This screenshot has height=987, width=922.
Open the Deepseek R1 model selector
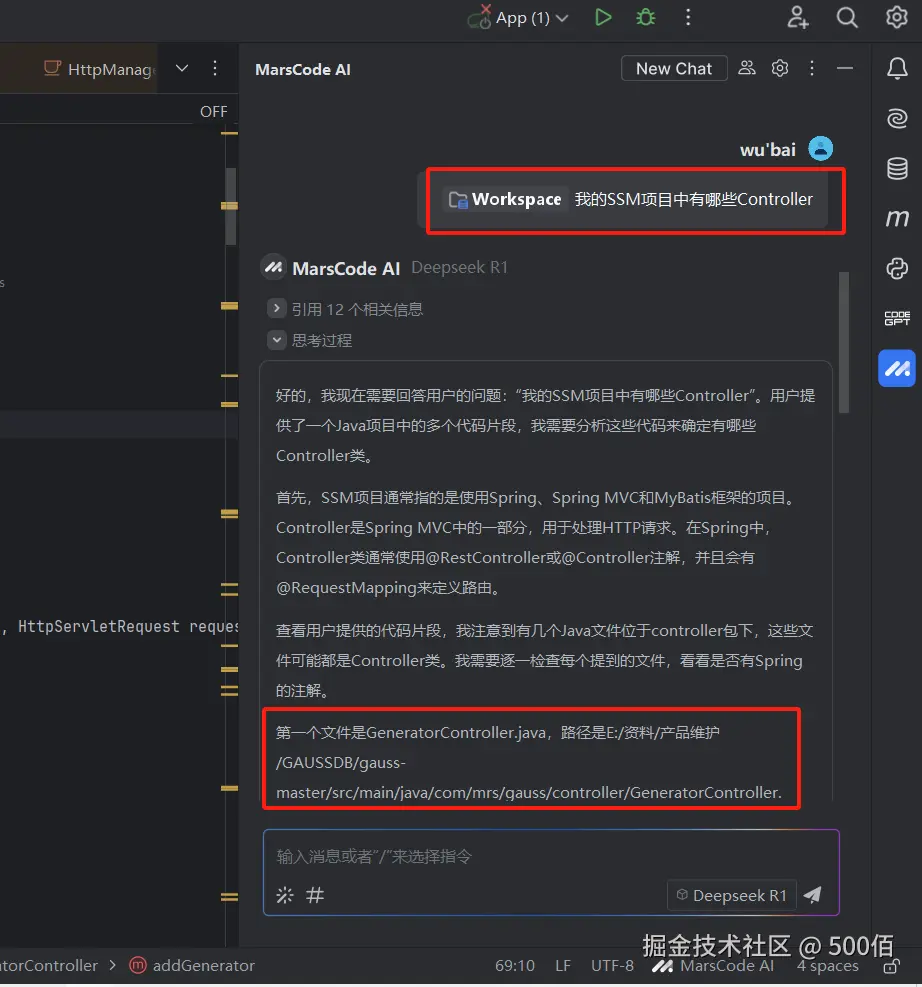pos(731,895)
